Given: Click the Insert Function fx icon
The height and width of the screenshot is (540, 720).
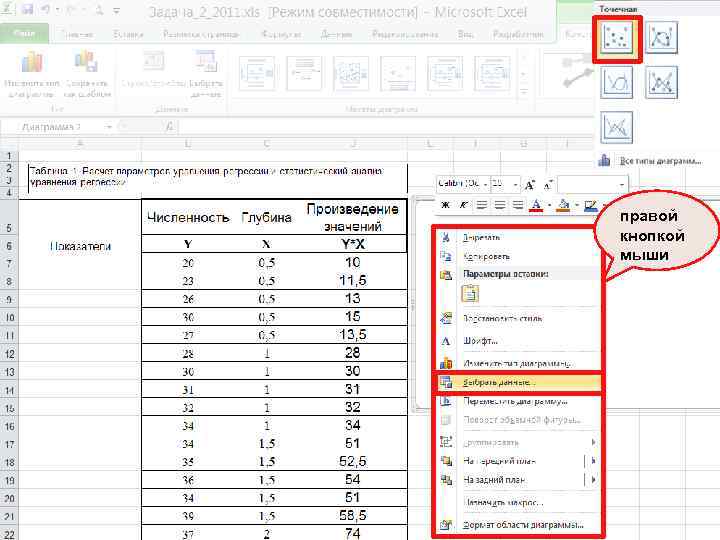Looking at the screenshot, I should tap(169, 126).
